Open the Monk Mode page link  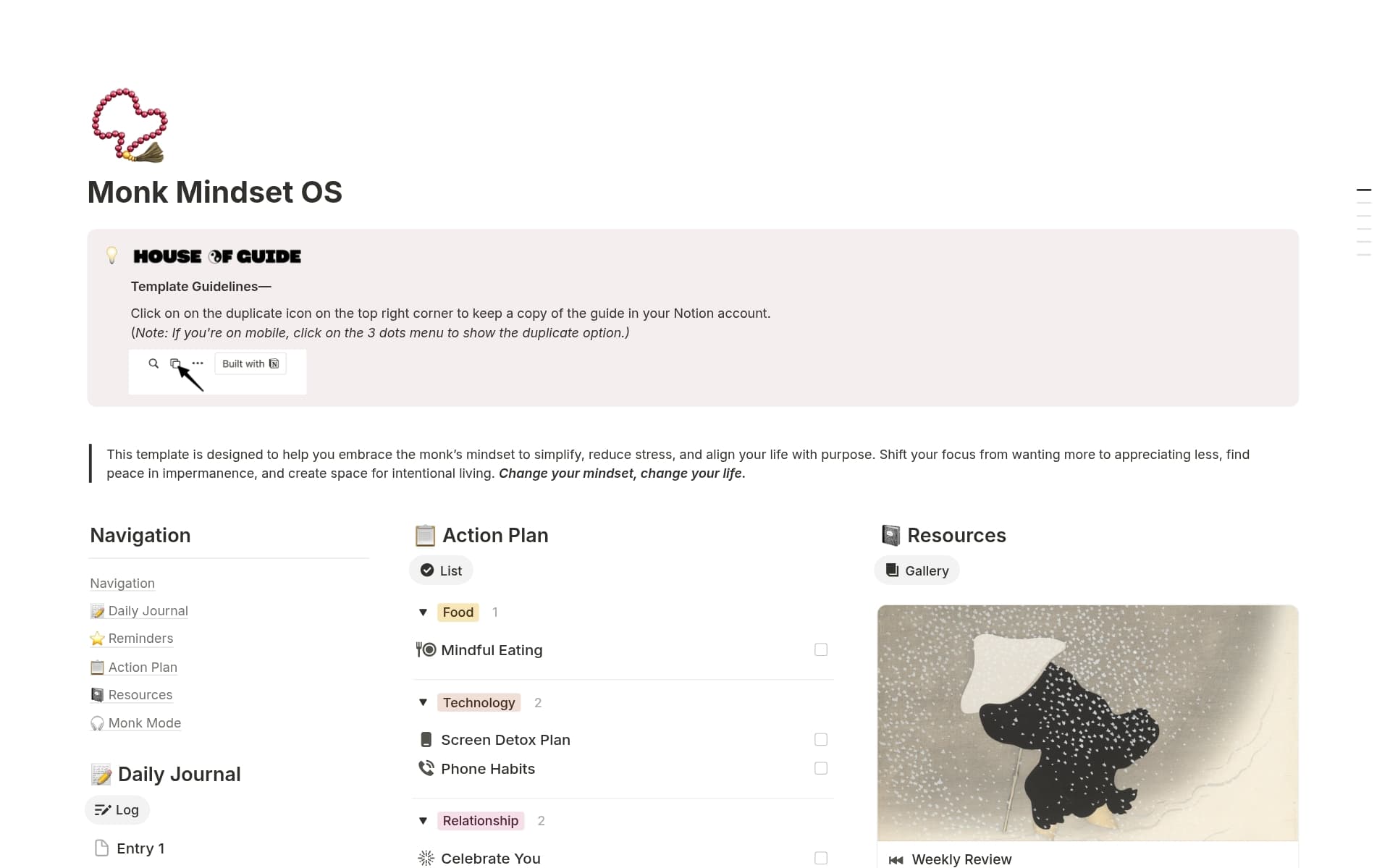[144, 722]
